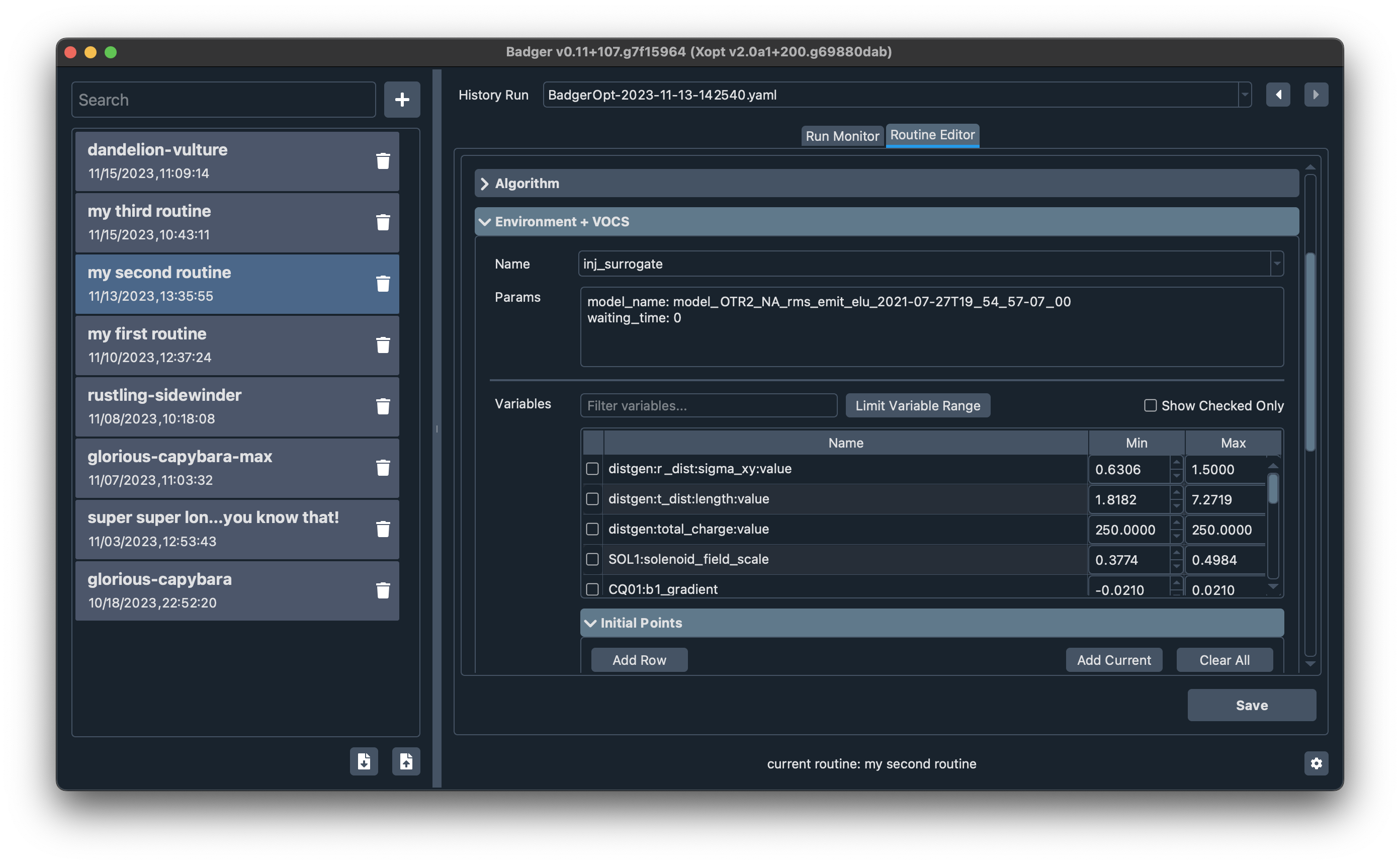Step the Min value 0.6306 spinner
Image resolution: width=1400 pixels, height=865 pixels.
(1176, 469)
